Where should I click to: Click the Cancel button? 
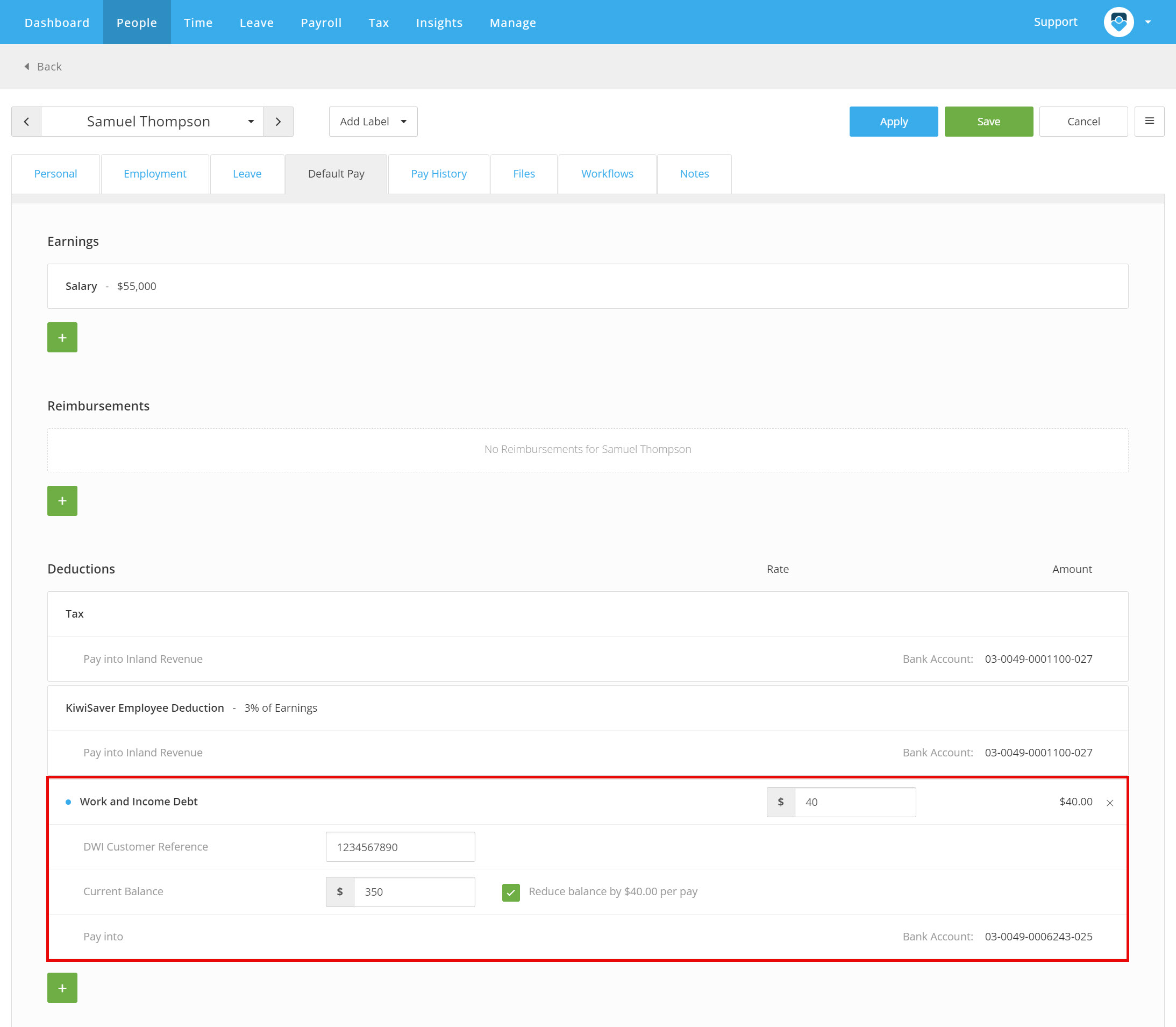[x=1083, y=122]
